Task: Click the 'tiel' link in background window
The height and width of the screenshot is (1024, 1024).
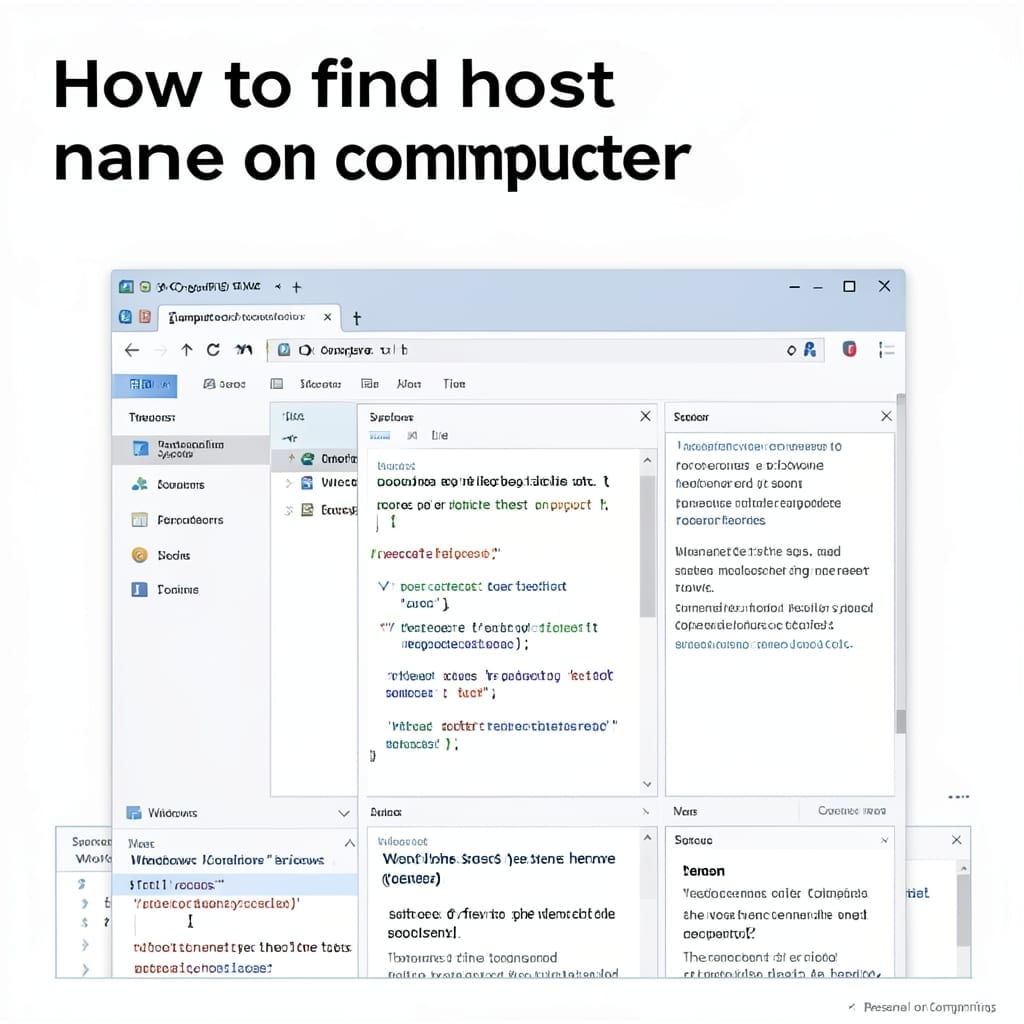Action: click(918, 893)
